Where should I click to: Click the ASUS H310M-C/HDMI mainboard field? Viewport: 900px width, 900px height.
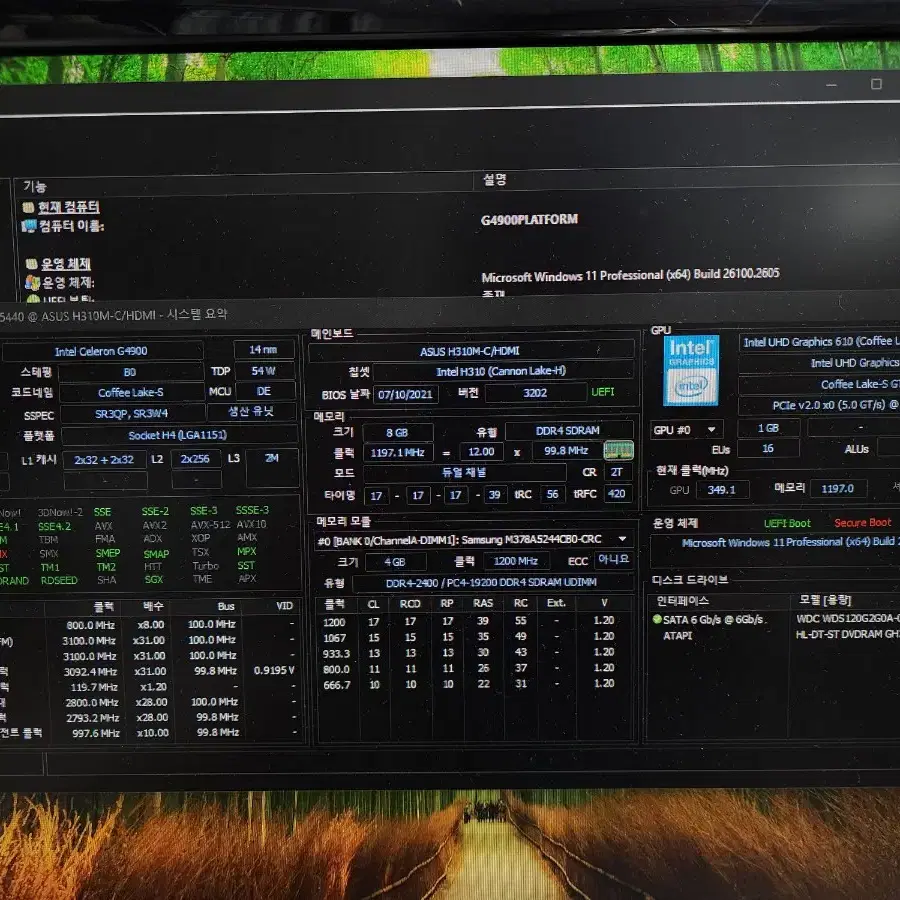(470, 351)
